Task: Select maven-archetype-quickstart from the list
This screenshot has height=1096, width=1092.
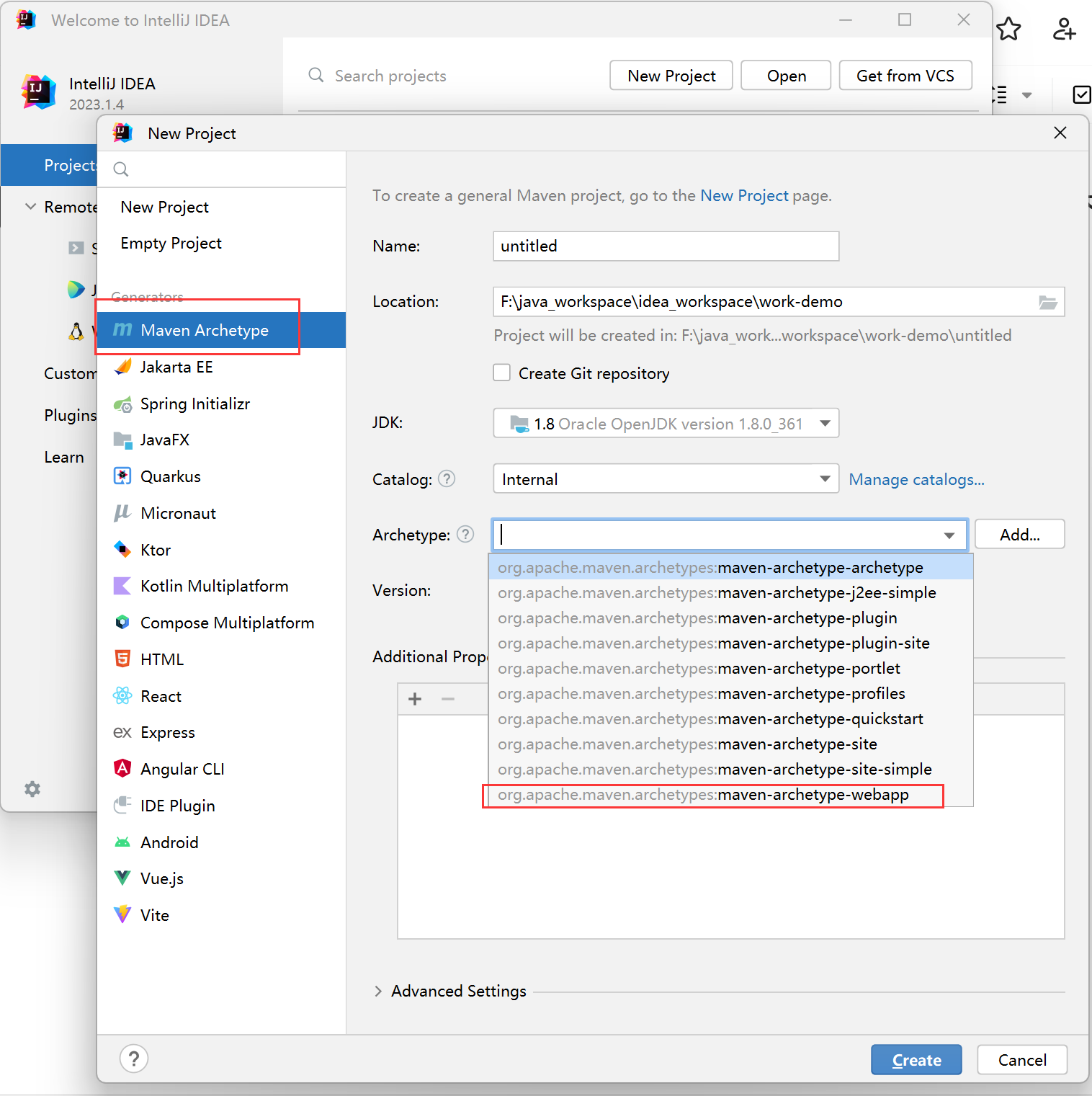Action: (730, 719)
